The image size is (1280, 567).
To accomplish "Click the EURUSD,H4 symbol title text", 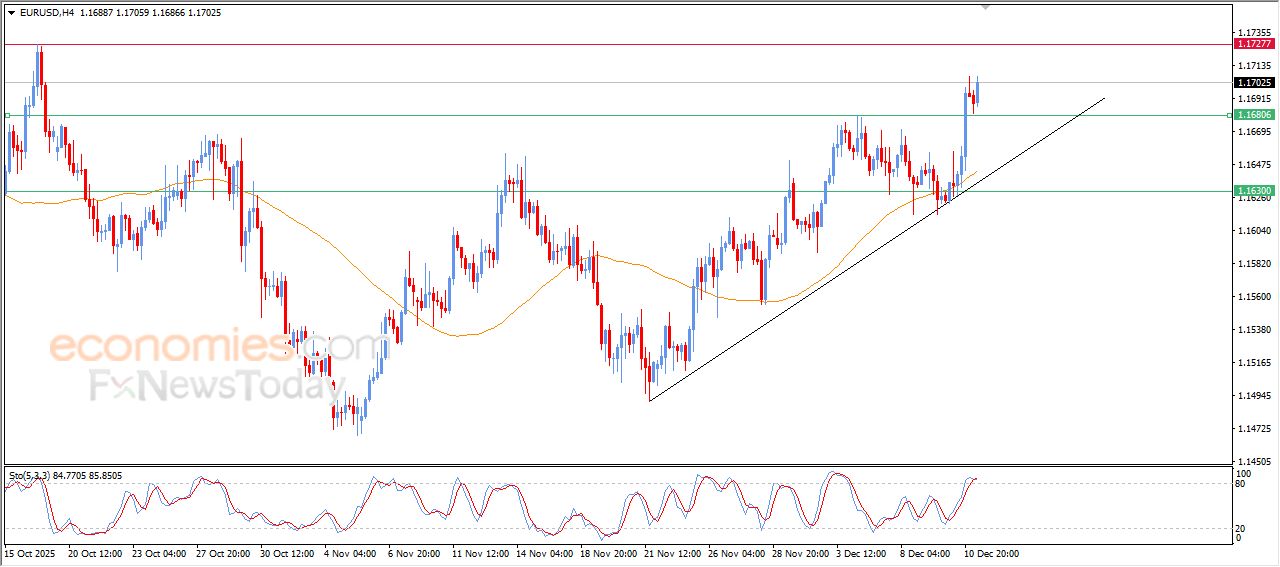I will pyautogui.click(x=46, y=13).
